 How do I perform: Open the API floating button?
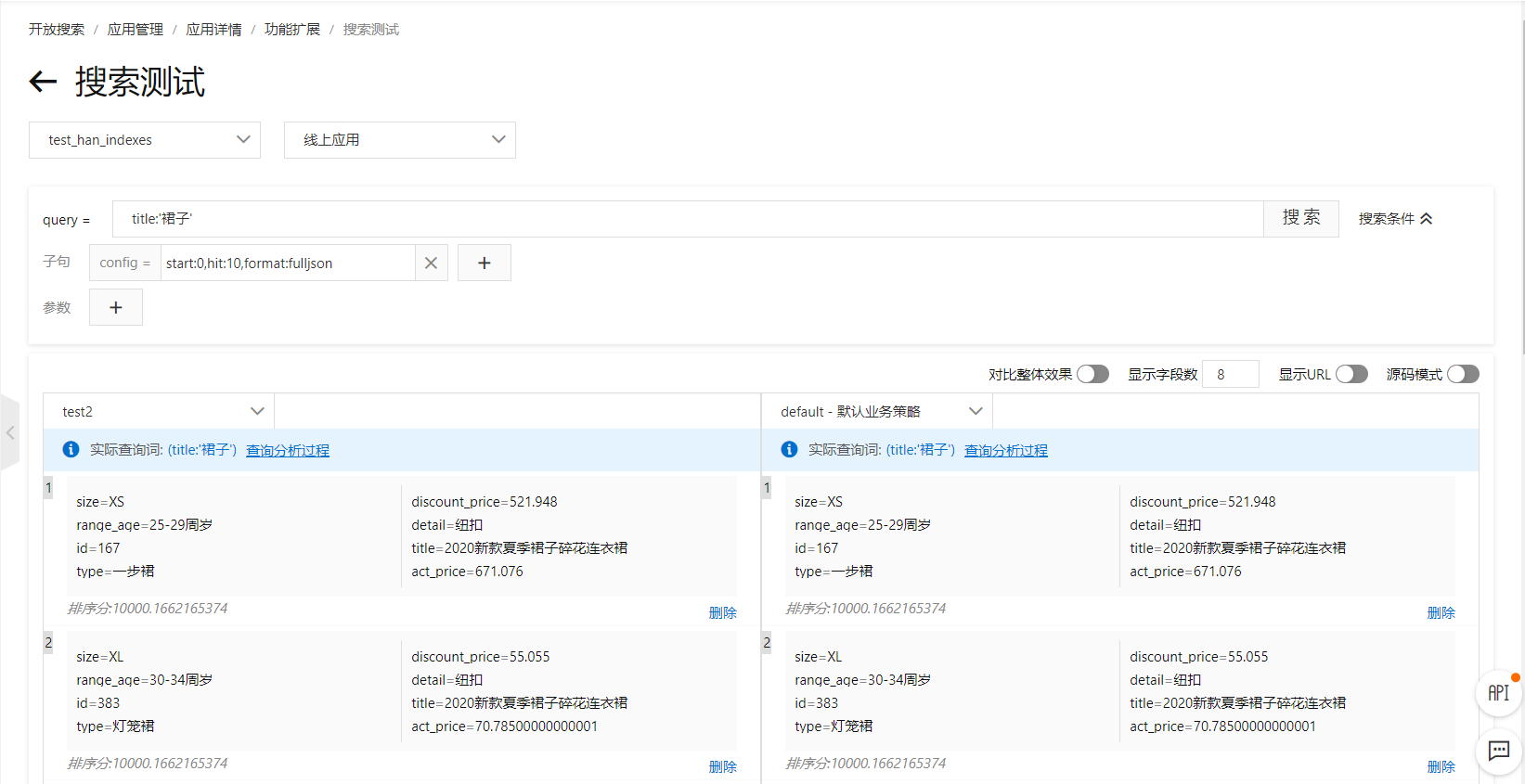click(x=1498, y=693)
